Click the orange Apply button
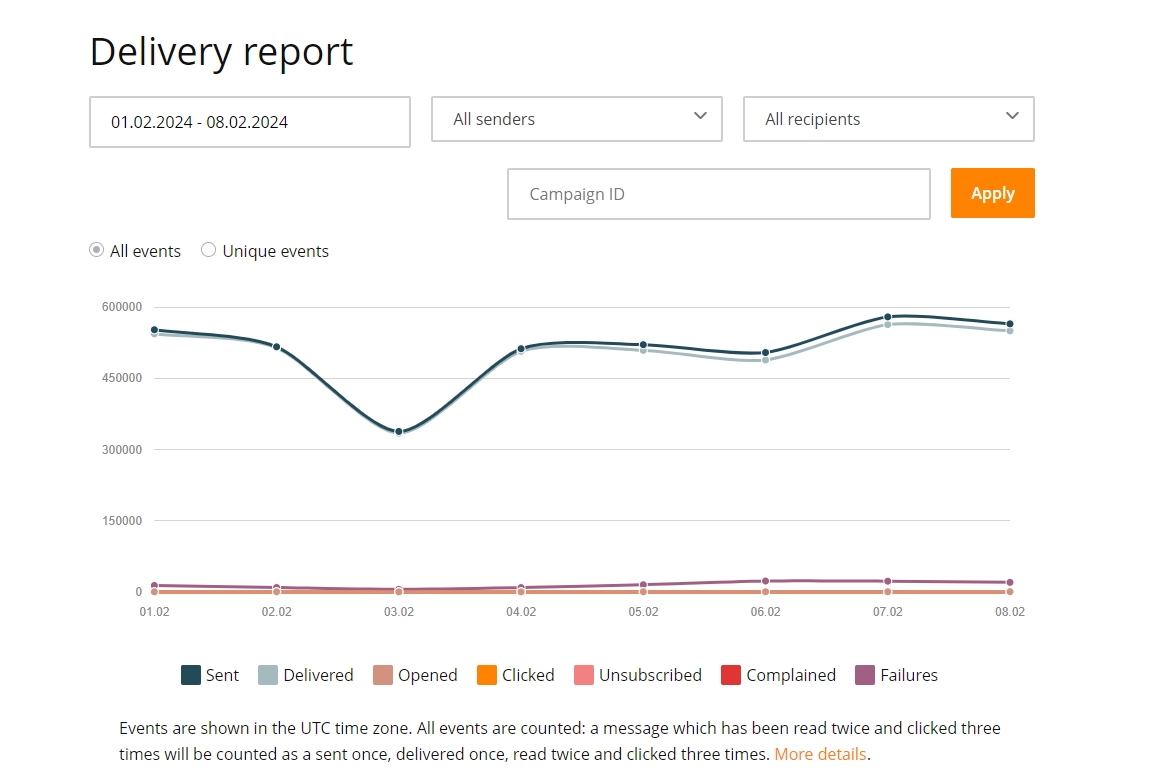1154x783 pixels. pyautogui.click(x=993, y=193)
